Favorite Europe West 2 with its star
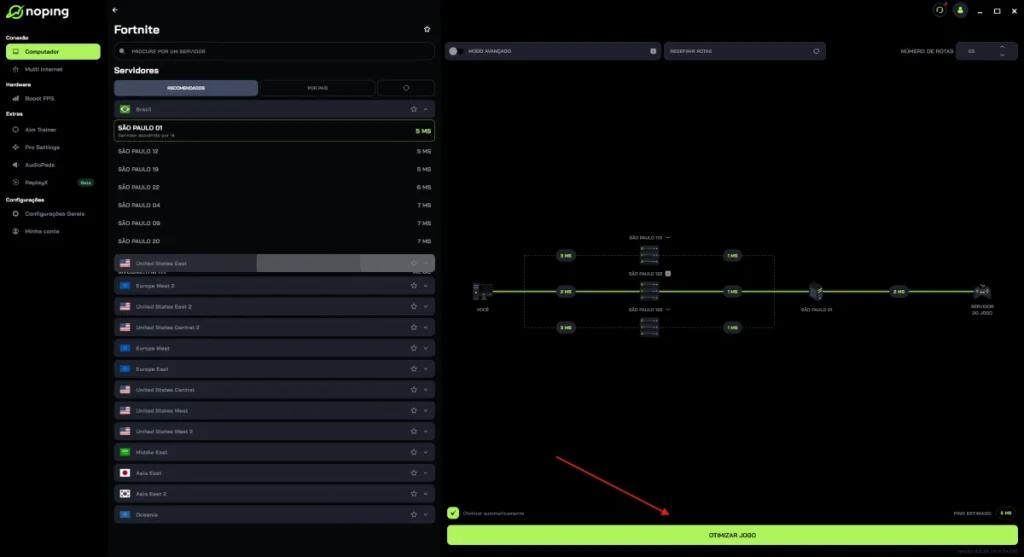The image size is (1024, 557). coord(413,286)
